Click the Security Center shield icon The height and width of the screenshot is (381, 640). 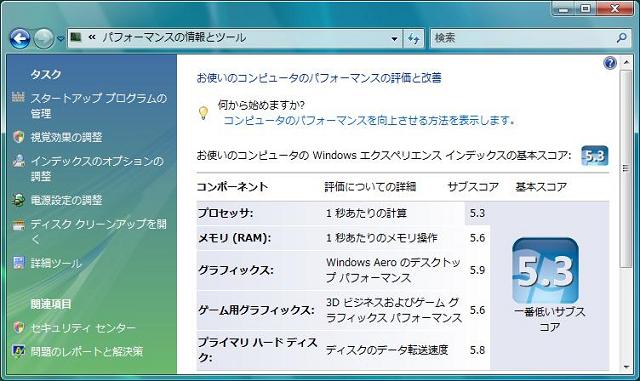pyautogui.click(x=18, y=327)
